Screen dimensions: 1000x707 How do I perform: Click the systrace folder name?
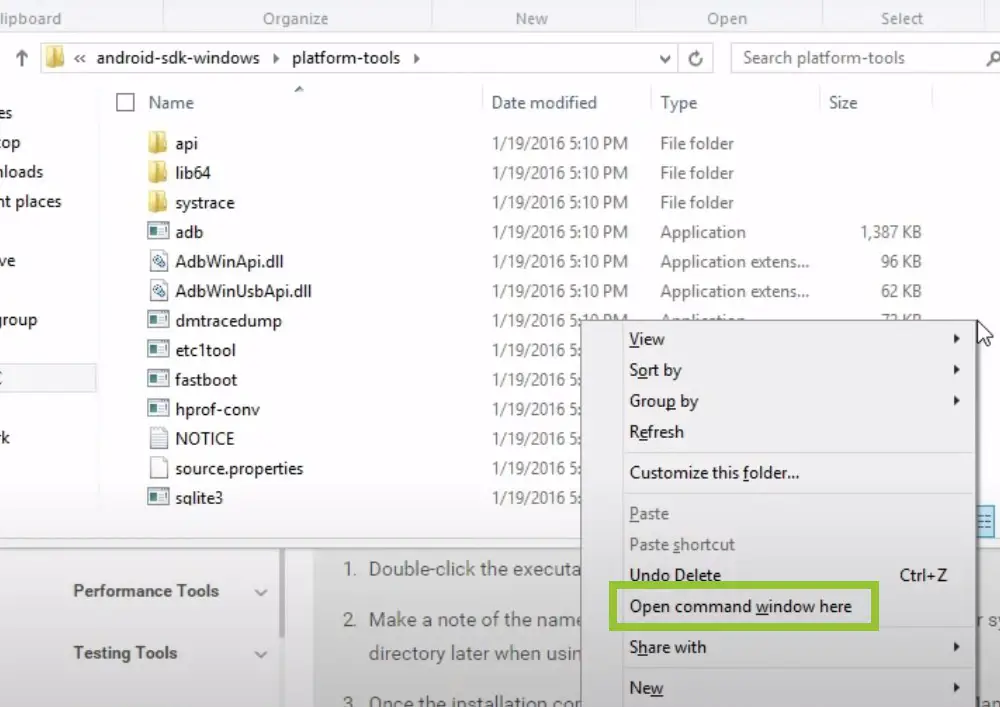[205, 203]
